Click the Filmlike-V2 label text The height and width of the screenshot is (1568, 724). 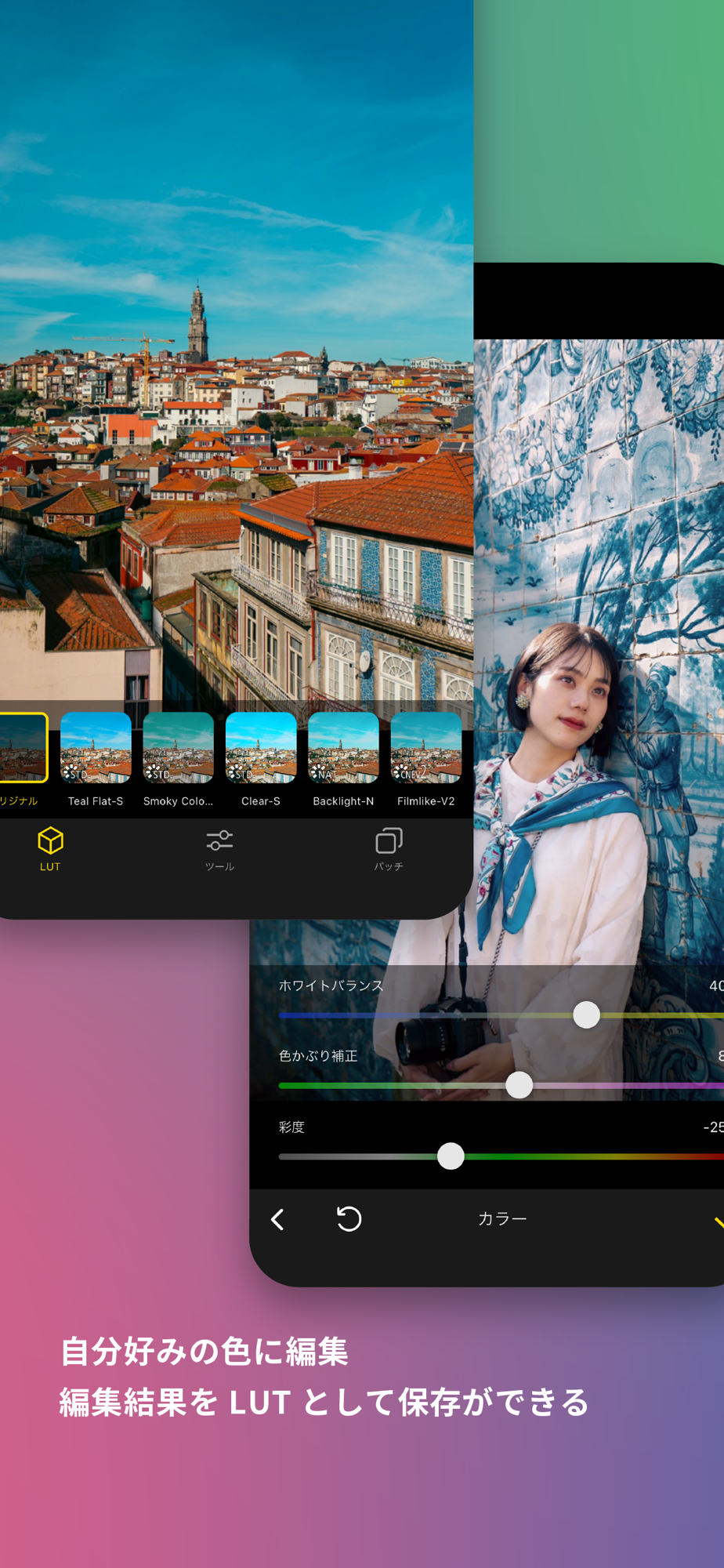tap(426, 801)
